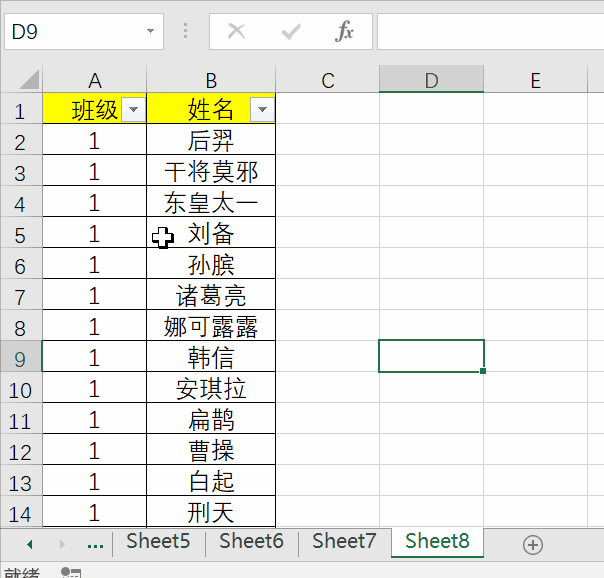Screen dimensions: 604x578
Task: Click the cell containing 刘备
Action: coord(211,233)
